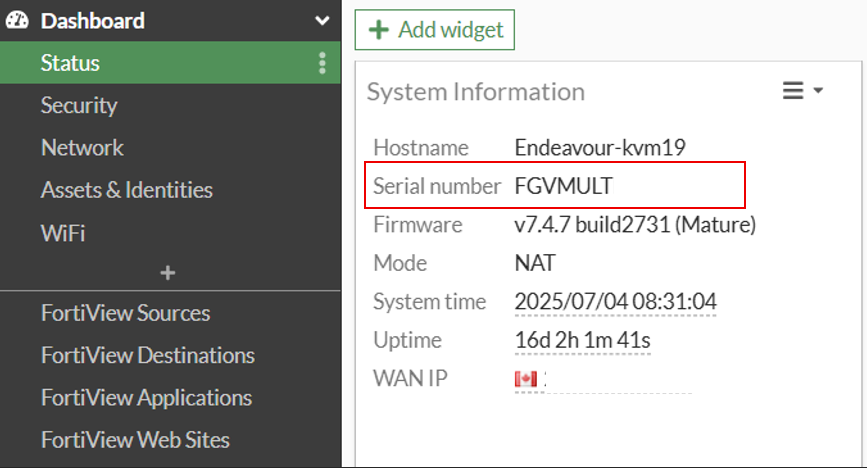Open FortiView Sources

pyautogui.click(x=125, y=313)
